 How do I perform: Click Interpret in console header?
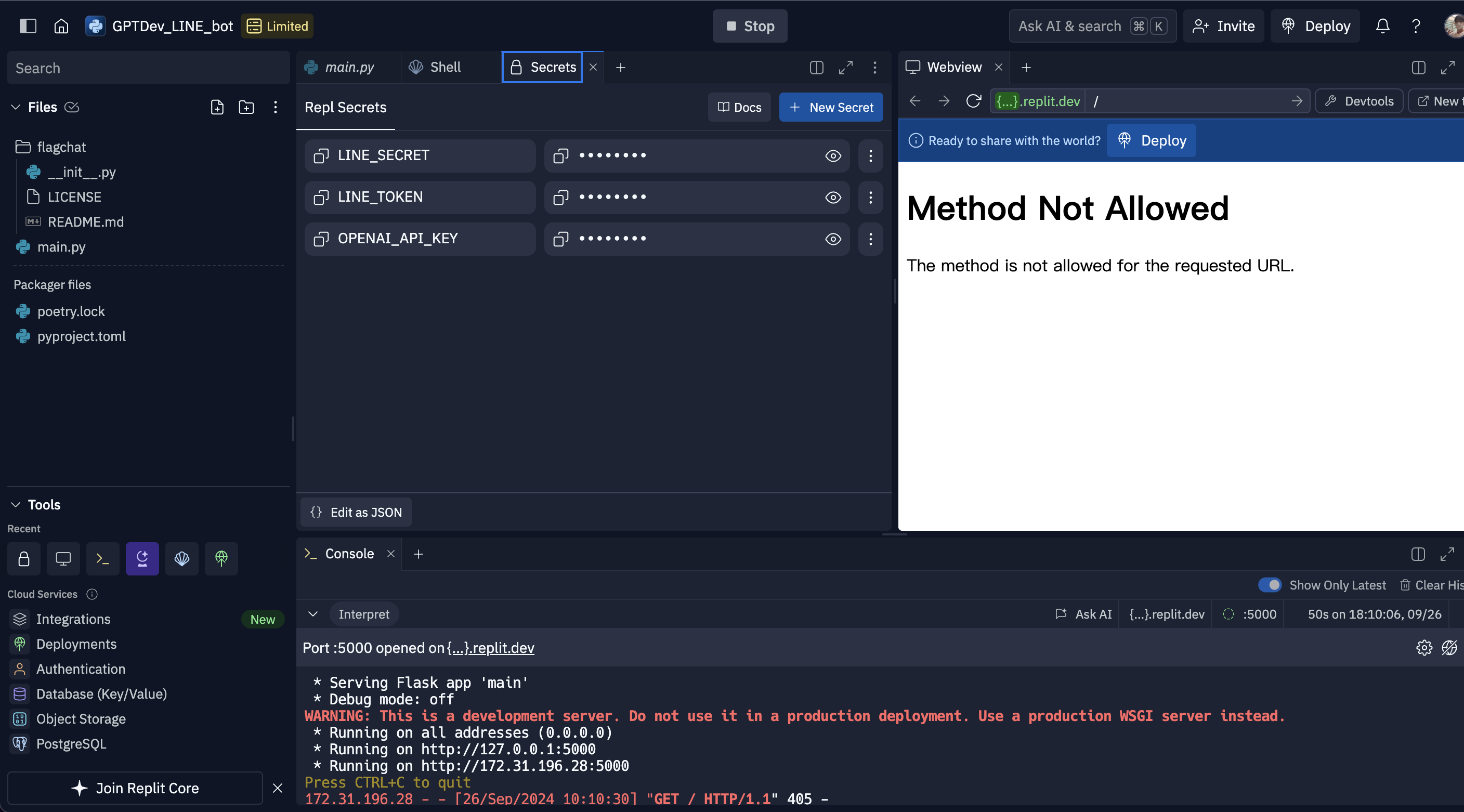(x=364, y=614)
